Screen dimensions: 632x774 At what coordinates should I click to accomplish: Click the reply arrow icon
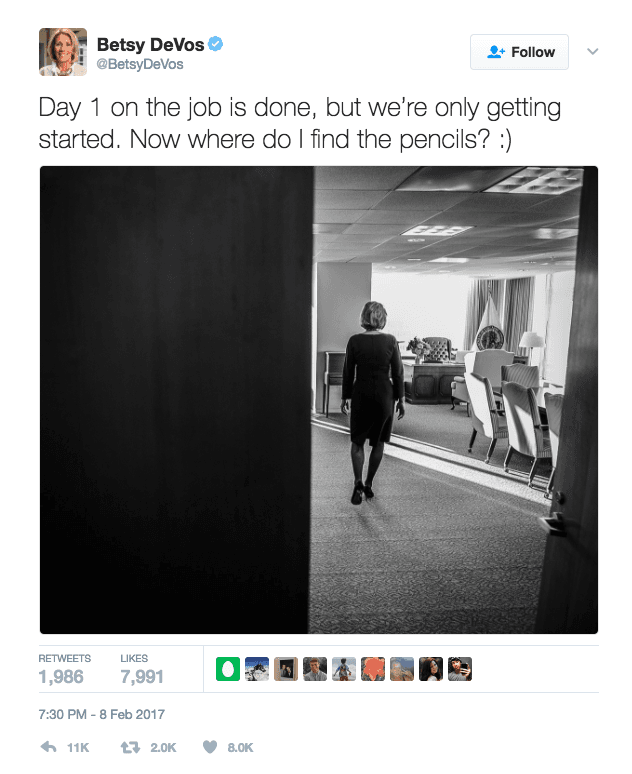pyautogui.click(x=48, y=747)
